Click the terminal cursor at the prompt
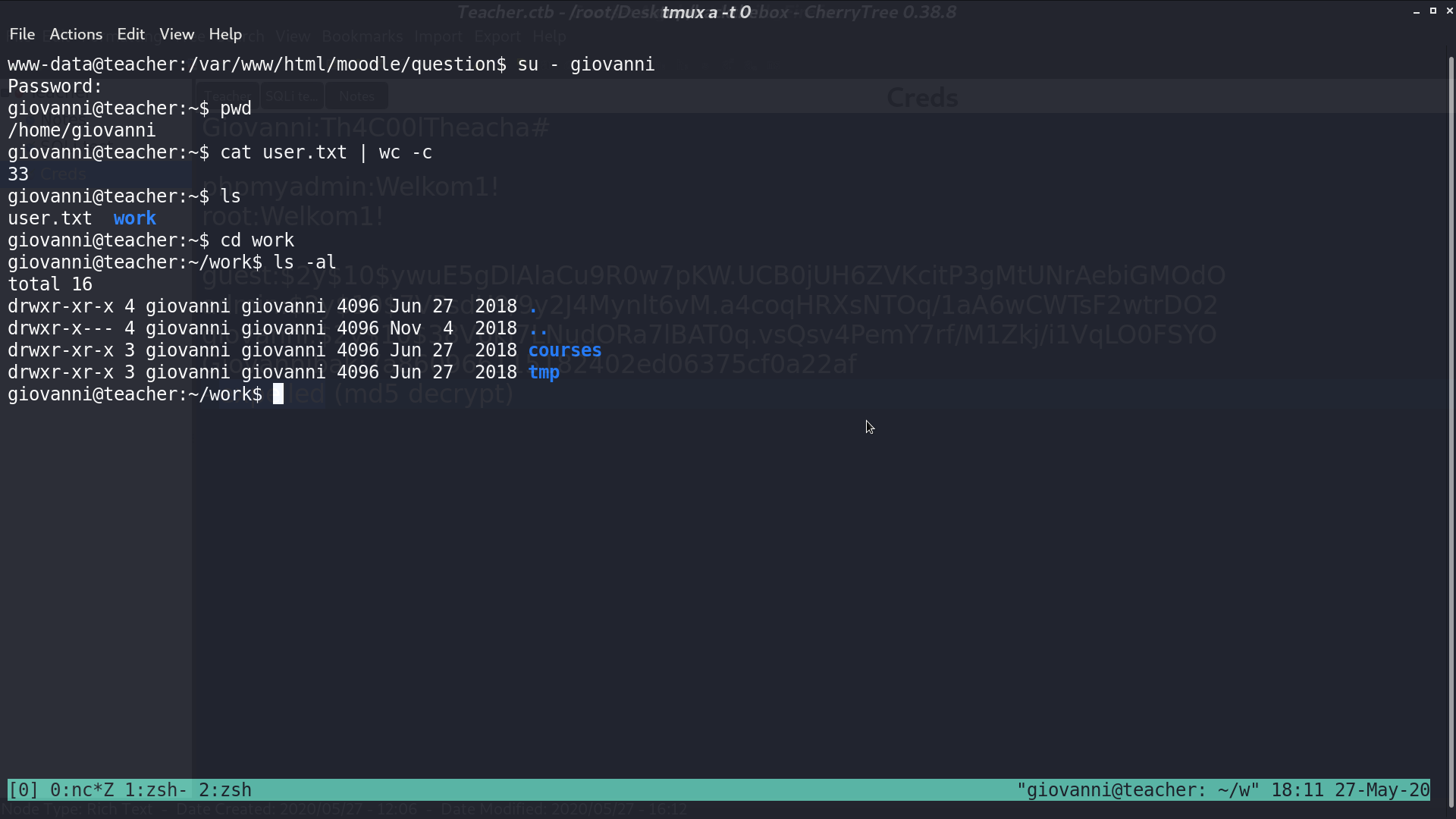This screenshot has height=819, width=1456. pos(278,394)
